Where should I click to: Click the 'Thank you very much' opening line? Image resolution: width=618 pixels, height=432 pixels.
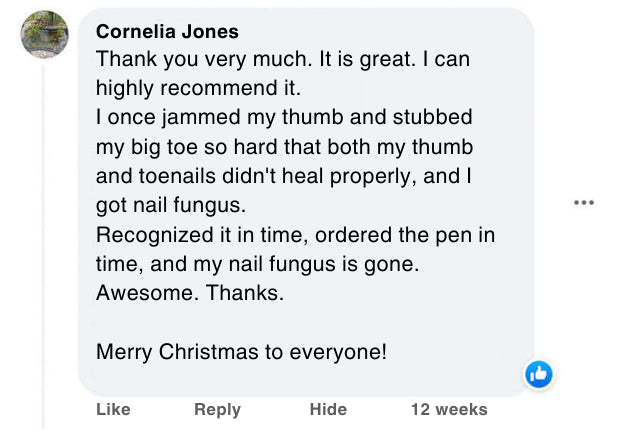(283, 59)
